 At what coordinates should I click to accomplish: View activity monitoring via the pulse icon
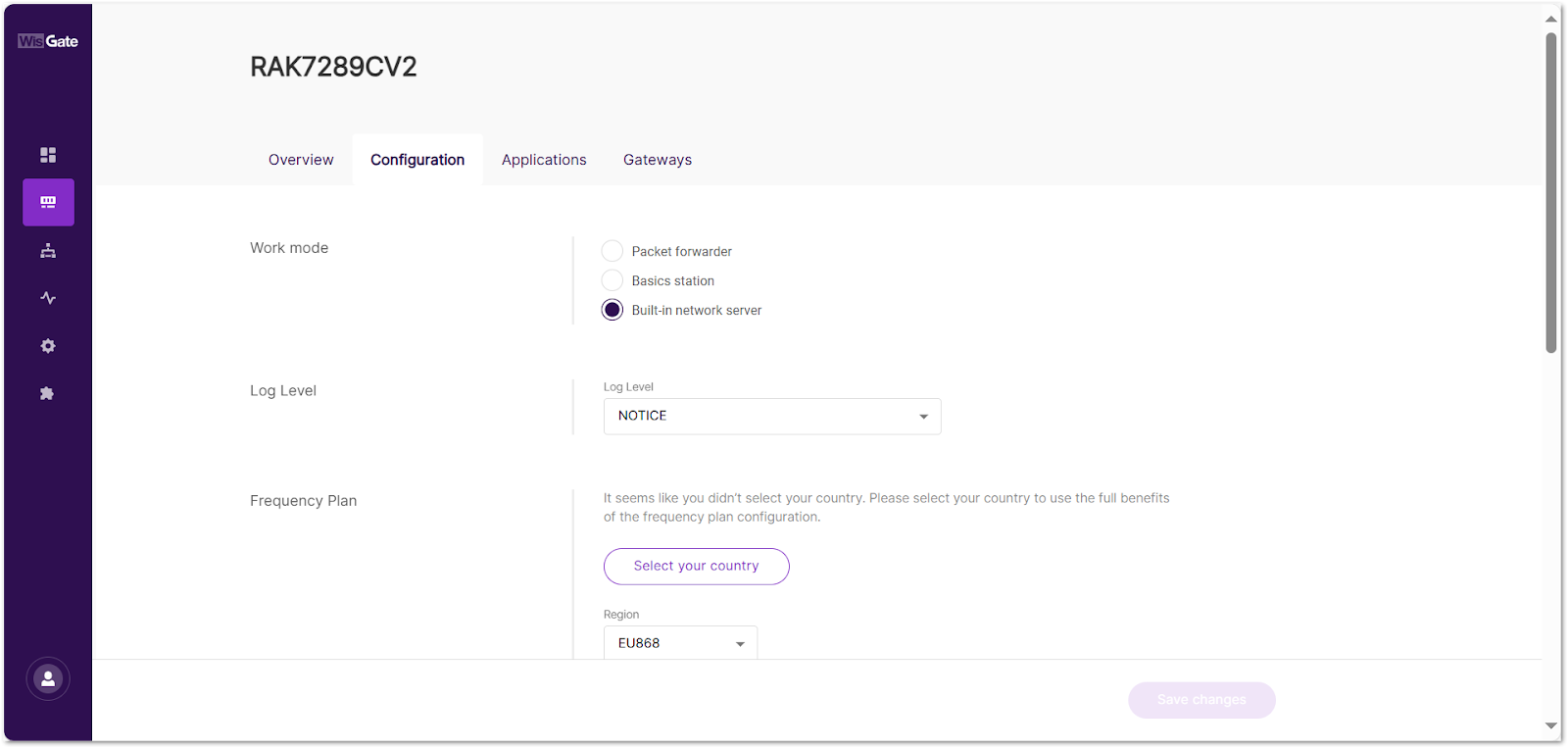pos(47,297)
